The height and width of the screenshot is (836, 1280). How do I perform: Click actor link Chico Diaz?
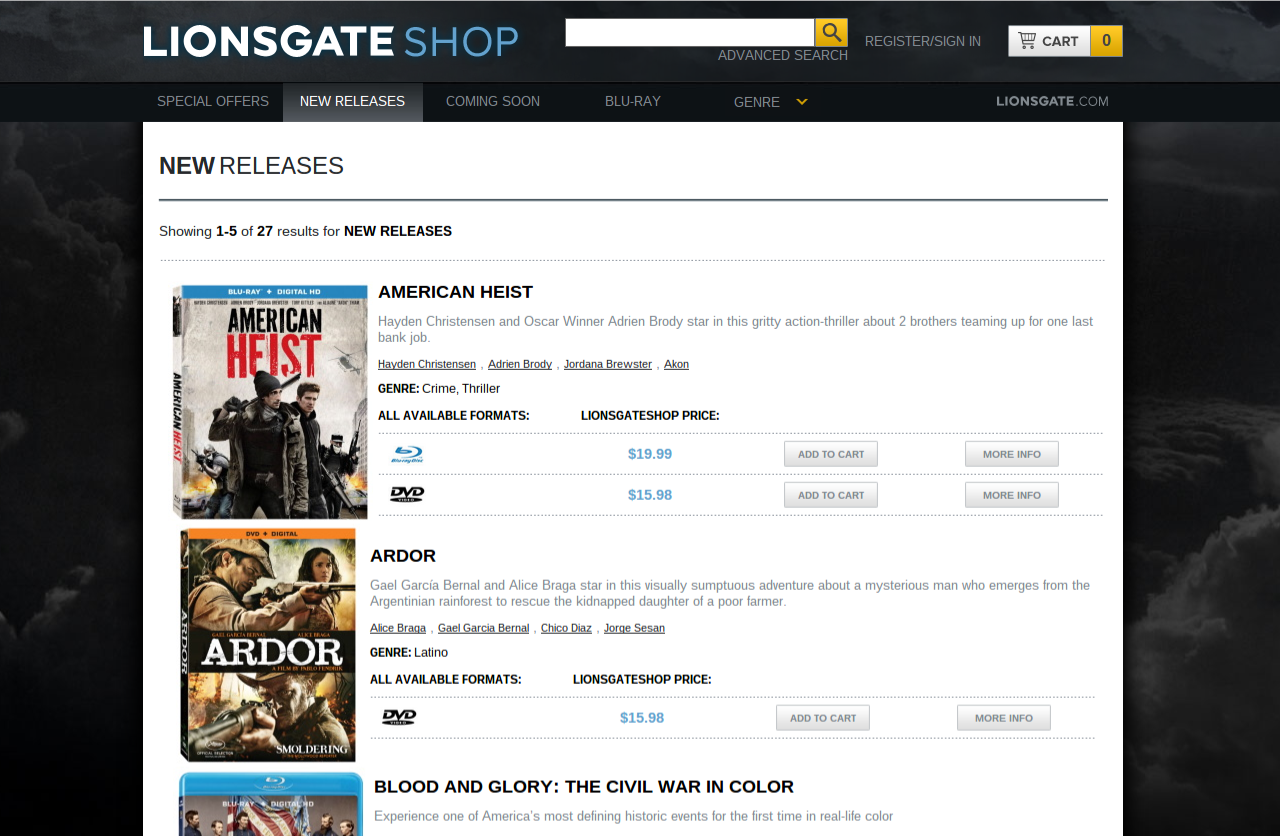(x=566, y=628)
